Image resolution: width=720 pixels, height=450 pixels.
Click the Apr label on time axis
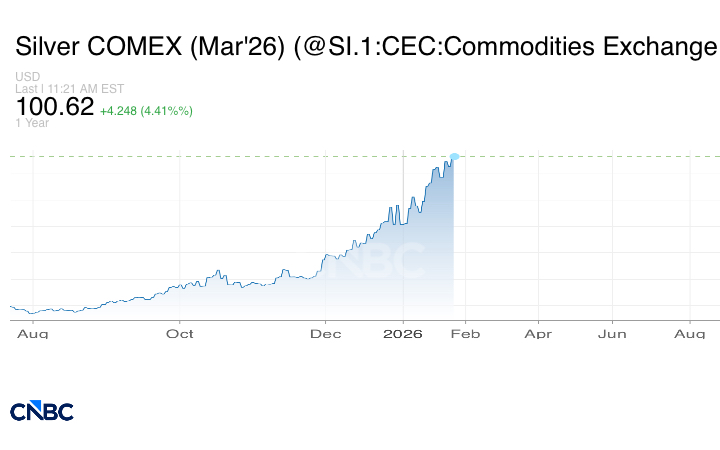[538, 333]
